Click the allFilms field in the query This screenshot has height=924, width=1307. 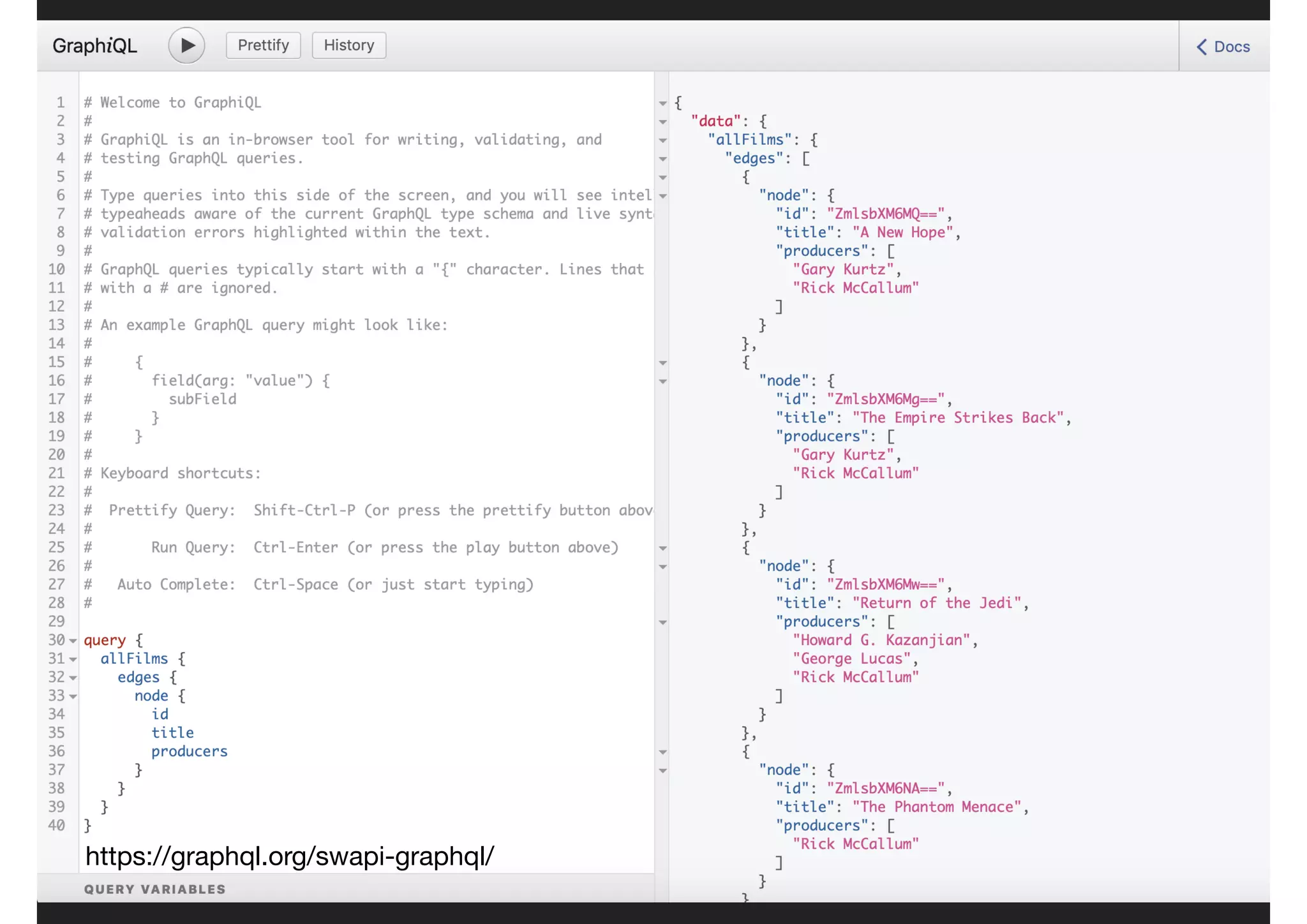pos(134,659)
